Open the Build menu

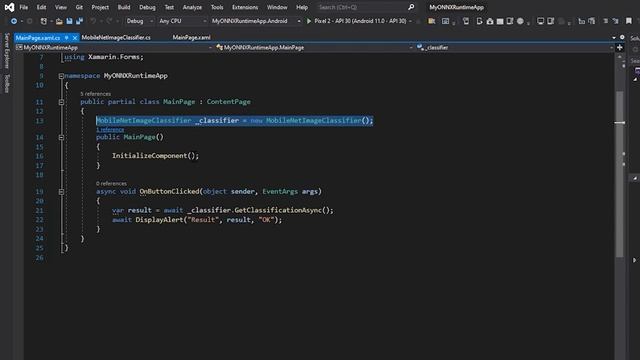pos(124,7)
